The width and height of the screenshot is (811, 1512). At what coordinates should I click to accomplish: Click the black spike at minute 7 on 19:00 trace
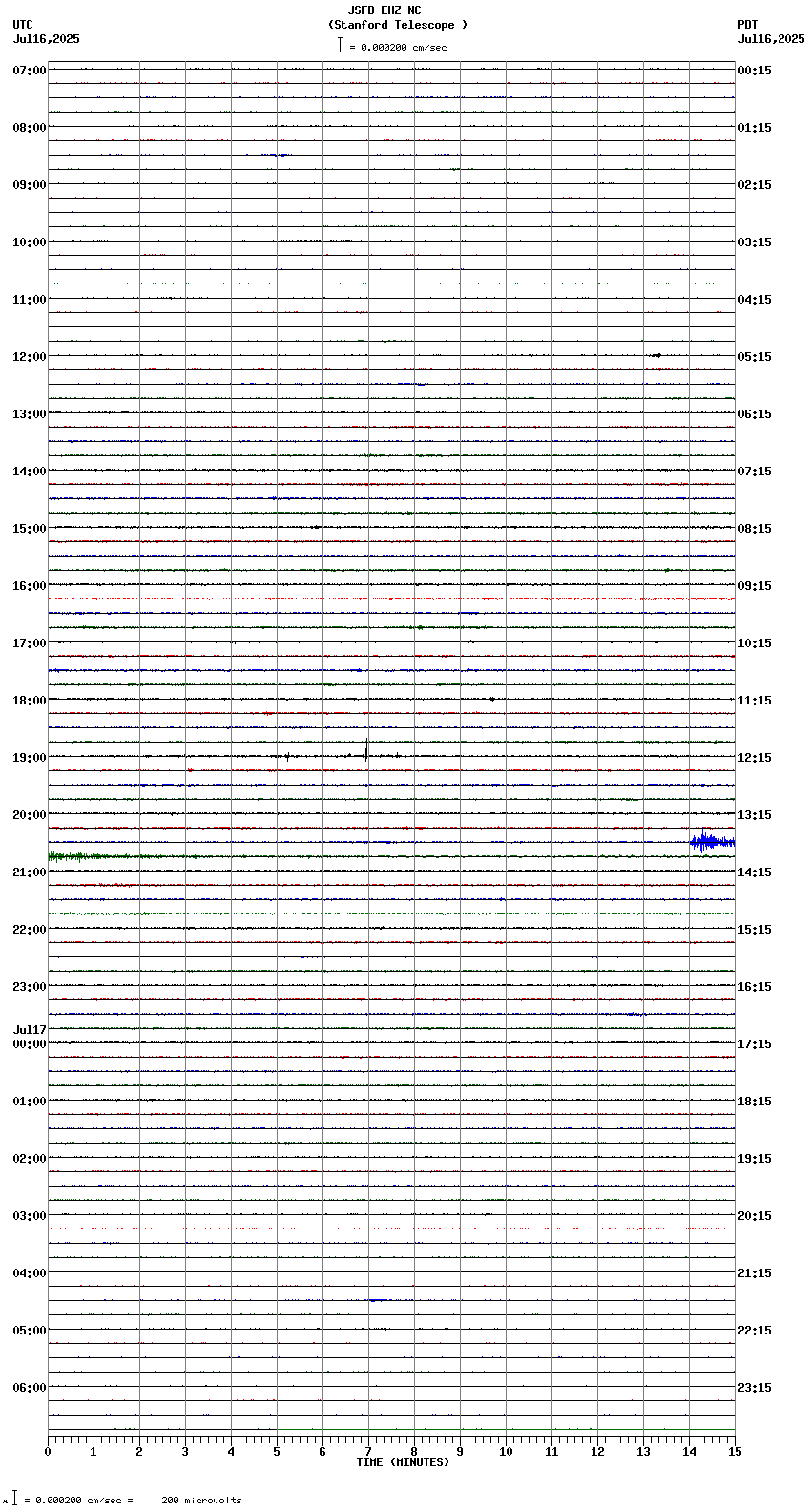(366, 749)
